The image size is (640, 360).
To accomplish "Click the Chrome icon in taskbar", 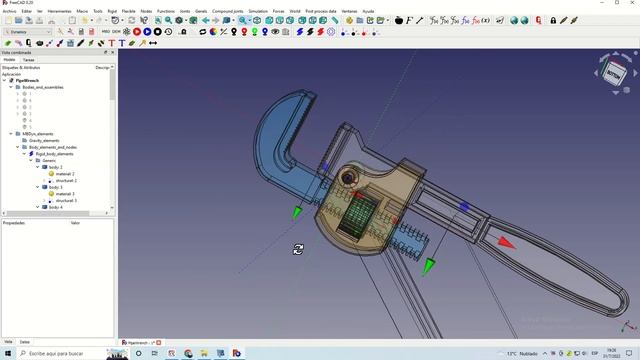I will [x=188, y=353].
